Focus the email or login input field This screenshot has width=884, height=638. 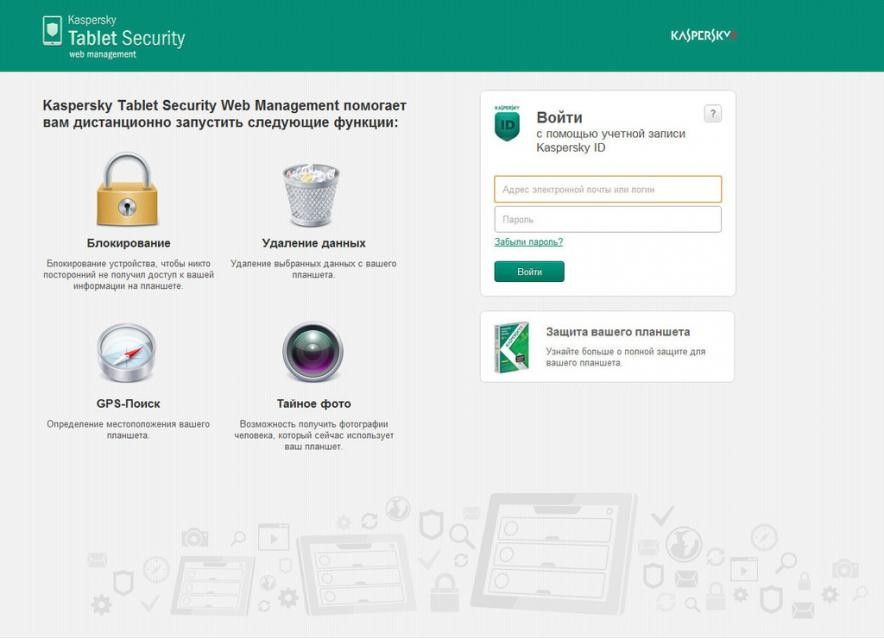click(607, 189)
